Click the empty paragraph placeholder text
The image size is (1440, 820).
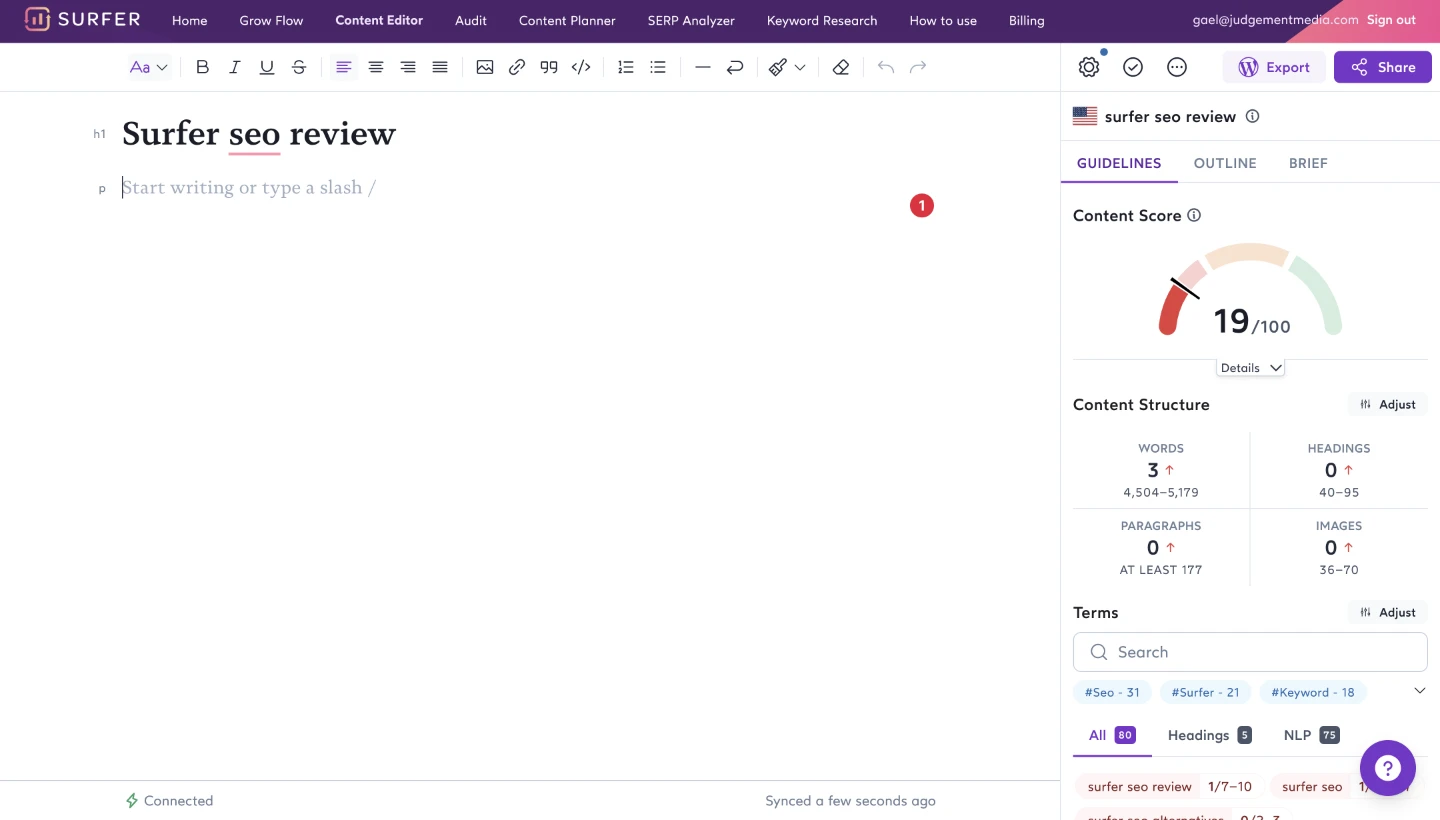[x=249, y=188]
